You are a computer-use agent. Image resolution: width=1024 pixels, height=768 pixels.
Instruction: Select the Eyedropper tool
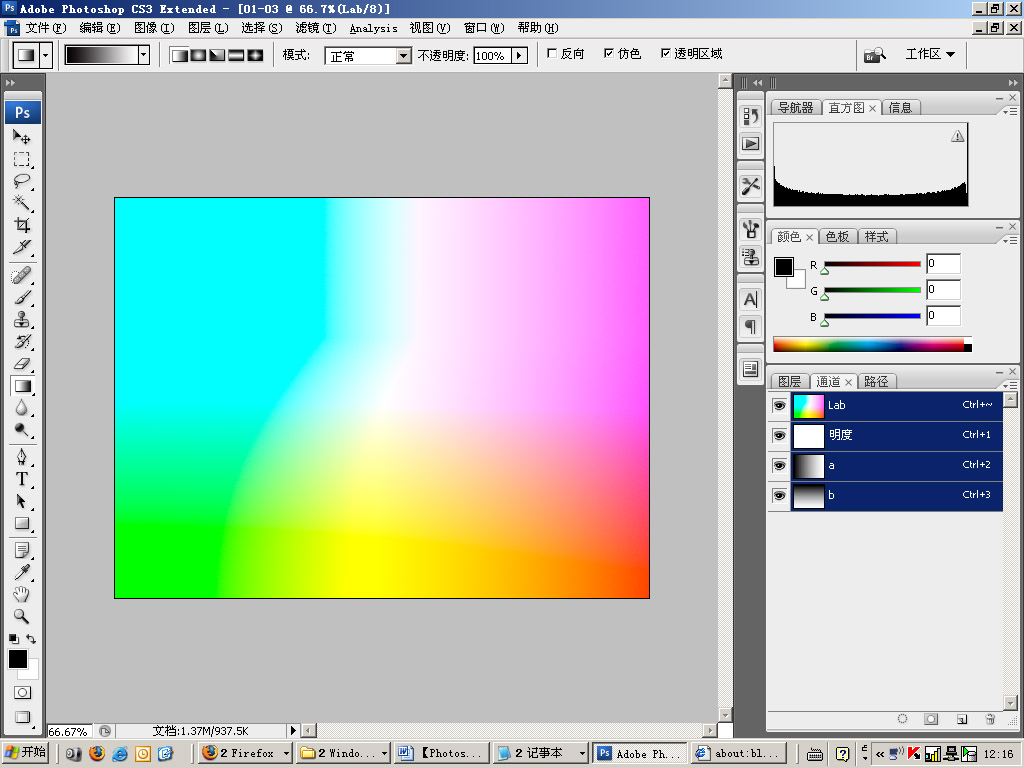click(22, 573)
